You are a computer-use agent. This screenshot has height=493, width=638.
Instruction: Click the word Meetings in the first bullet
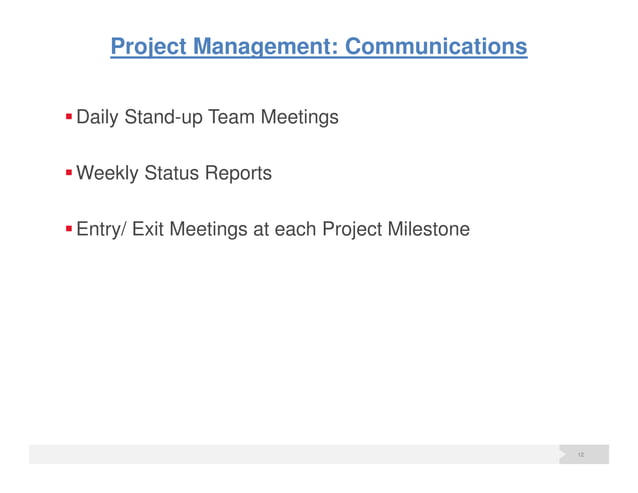300,118
